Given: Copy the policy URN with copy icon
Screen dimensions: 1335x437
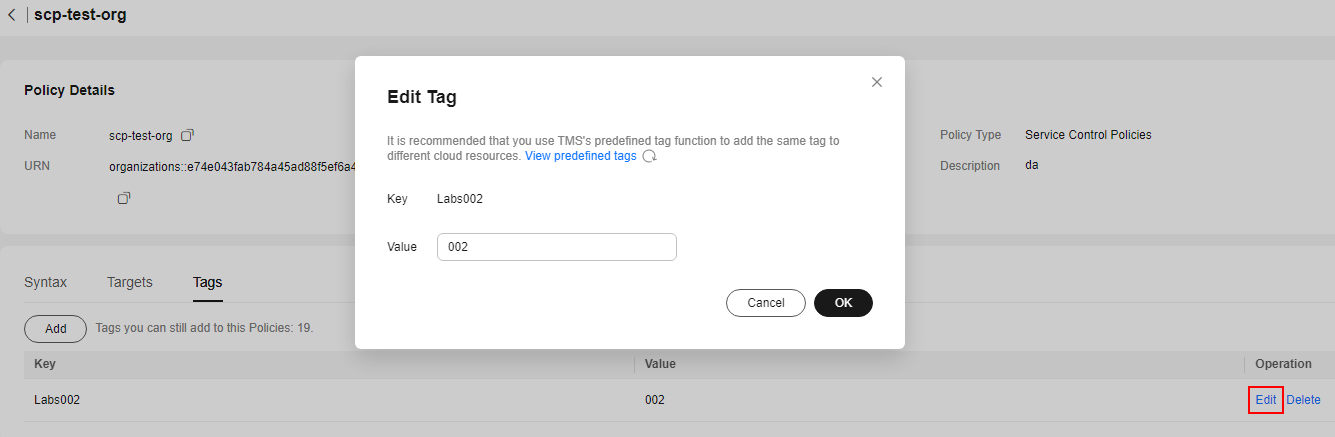Looking at the screenshot, I should coord(124,198).
